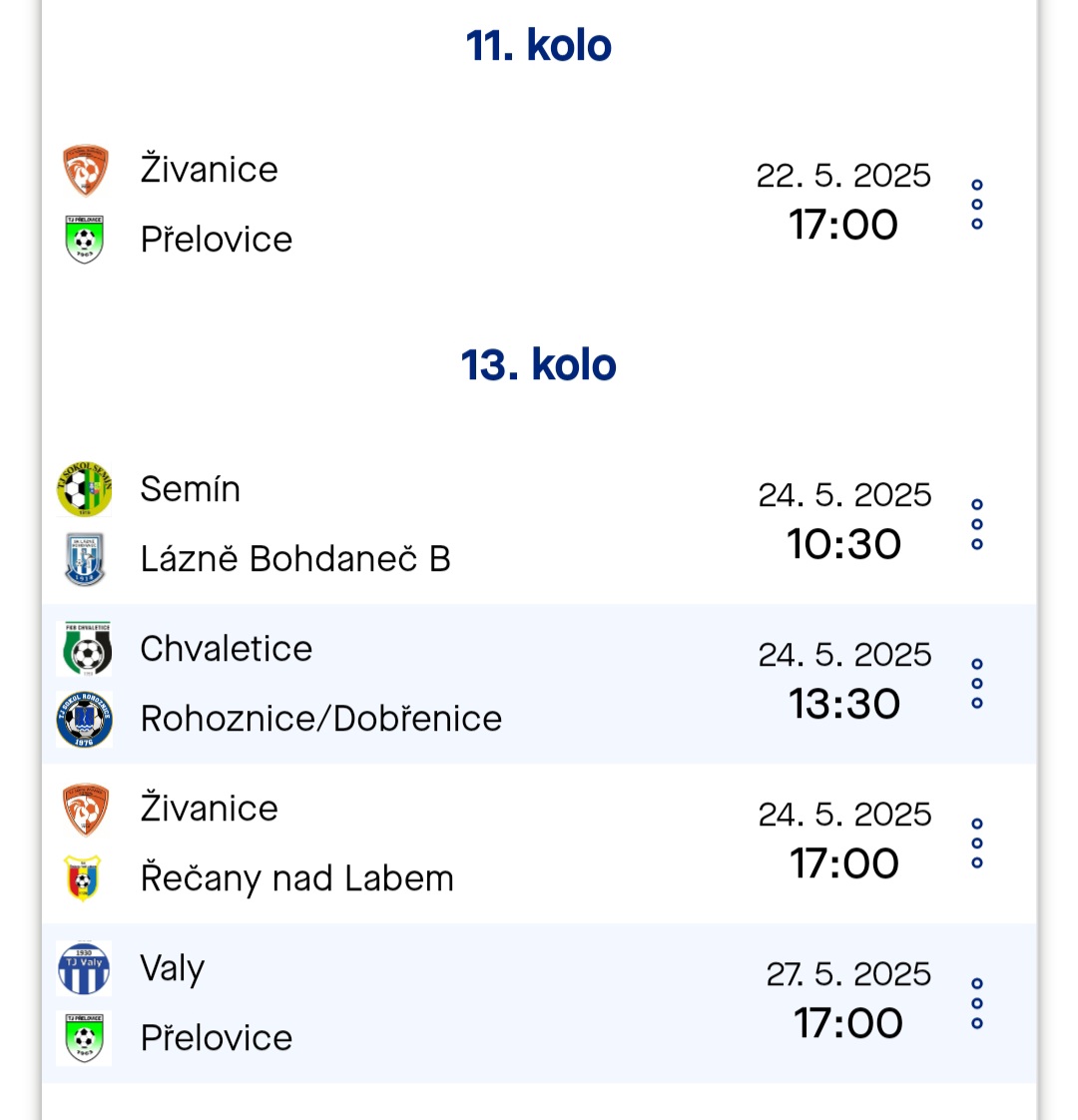The width and height of the screenshot is (1078, 1120).
Task: Click the 11. kolo round heading
Action: 539,46
